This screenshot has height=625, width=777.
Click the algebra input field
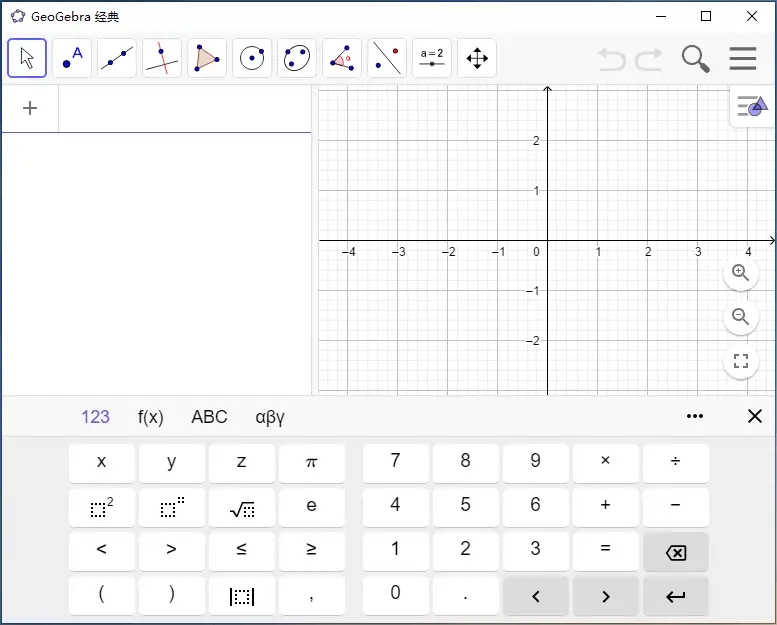(185, 109)
